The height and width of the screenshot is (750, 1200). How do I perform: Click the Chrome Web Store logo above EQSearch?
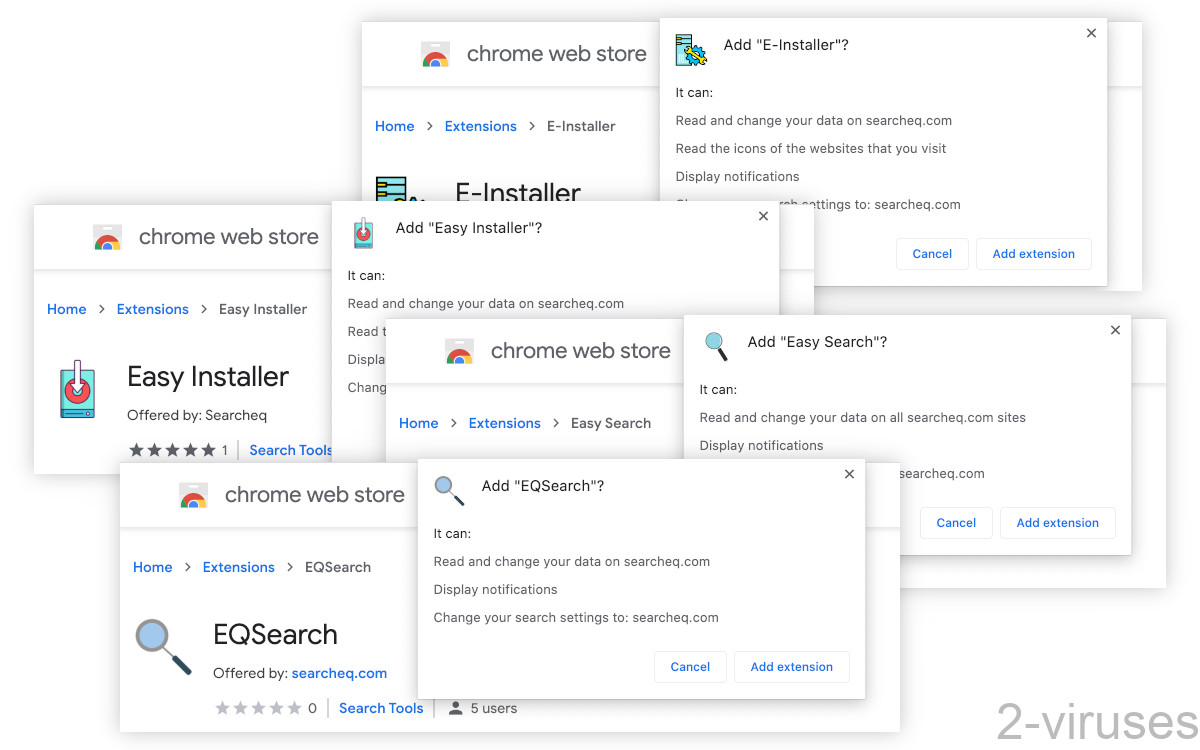[x=193, y=494]
